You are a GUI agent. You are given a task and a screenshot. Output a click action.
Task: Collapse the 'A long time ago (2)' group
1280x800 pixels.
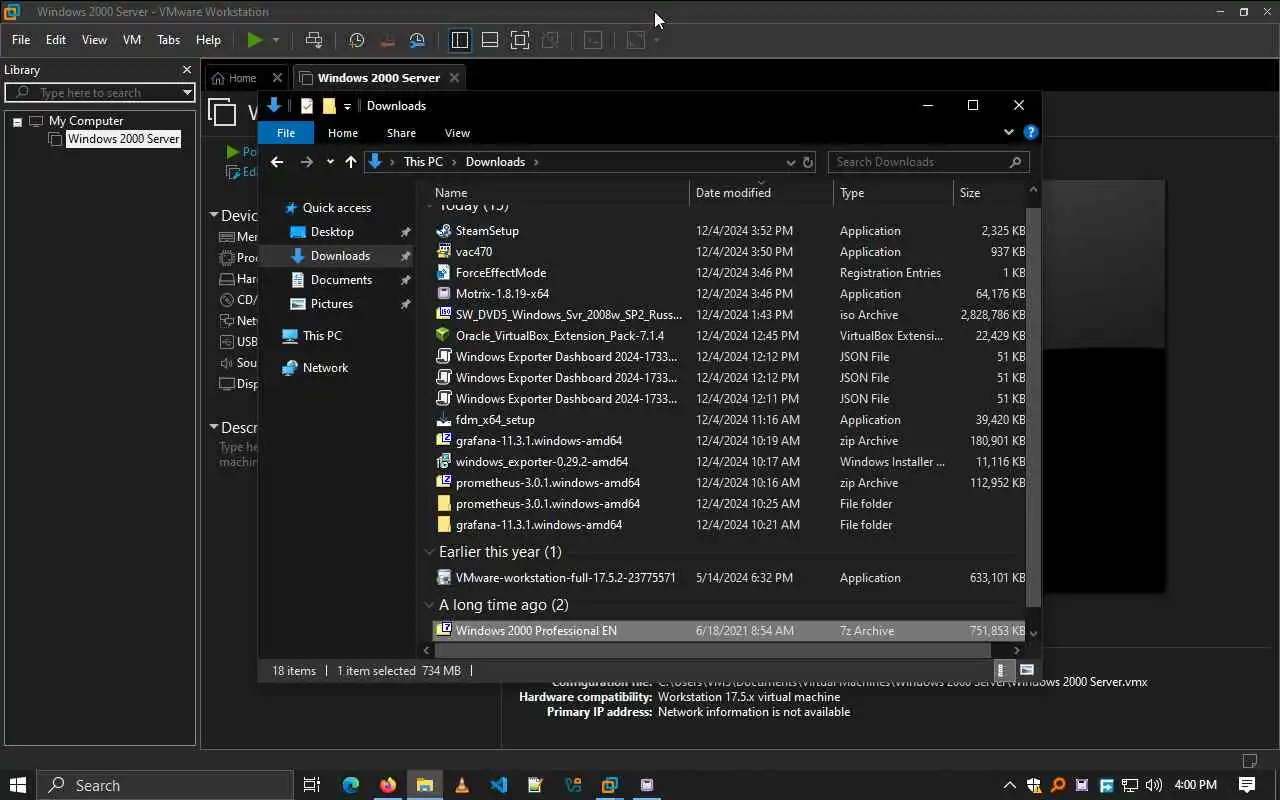pyautogui.click(x=429, y=605)
